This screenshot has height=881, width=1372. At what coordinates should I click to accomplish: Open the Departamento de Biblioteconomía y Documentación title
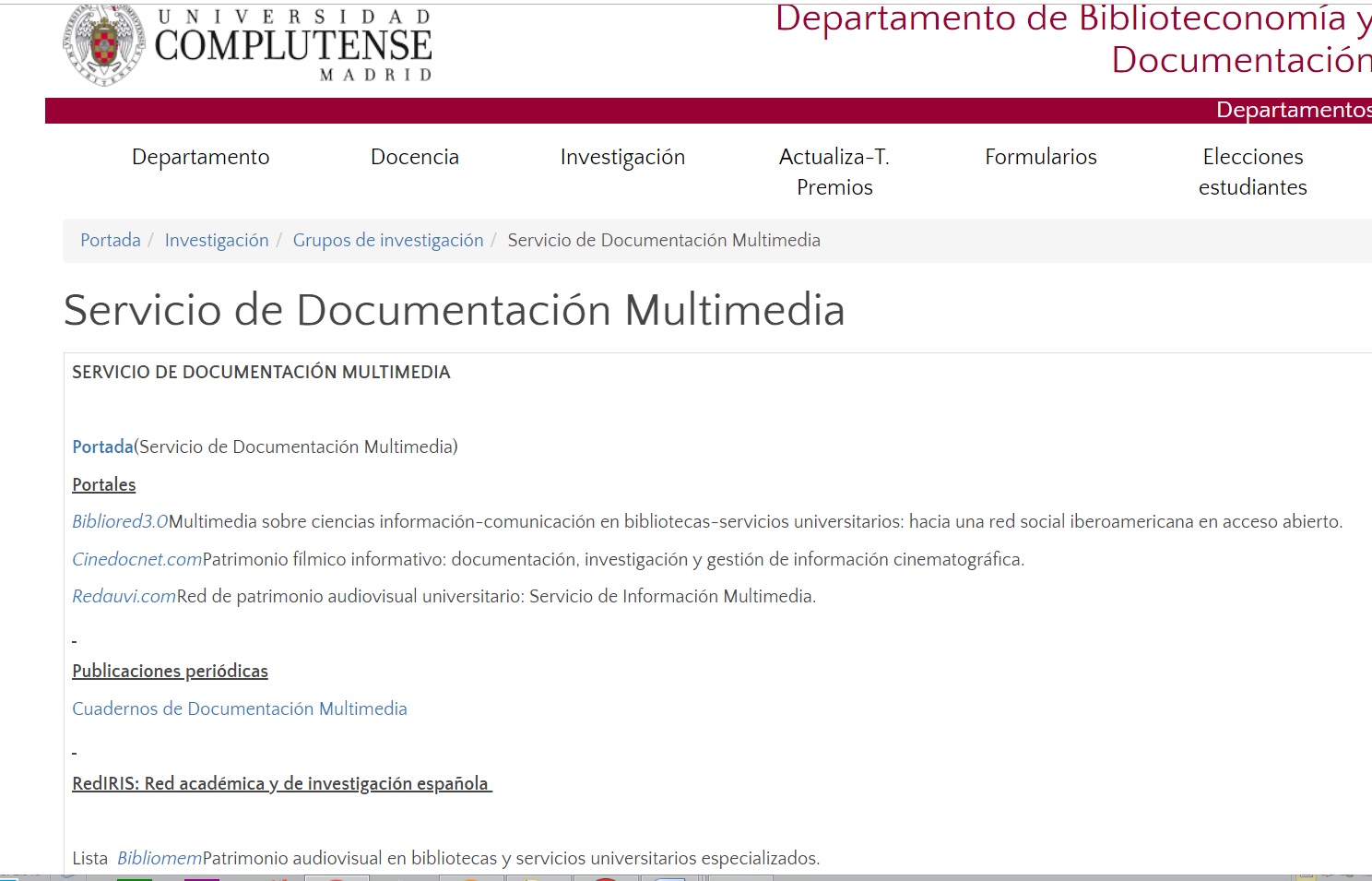point(1073,39)
